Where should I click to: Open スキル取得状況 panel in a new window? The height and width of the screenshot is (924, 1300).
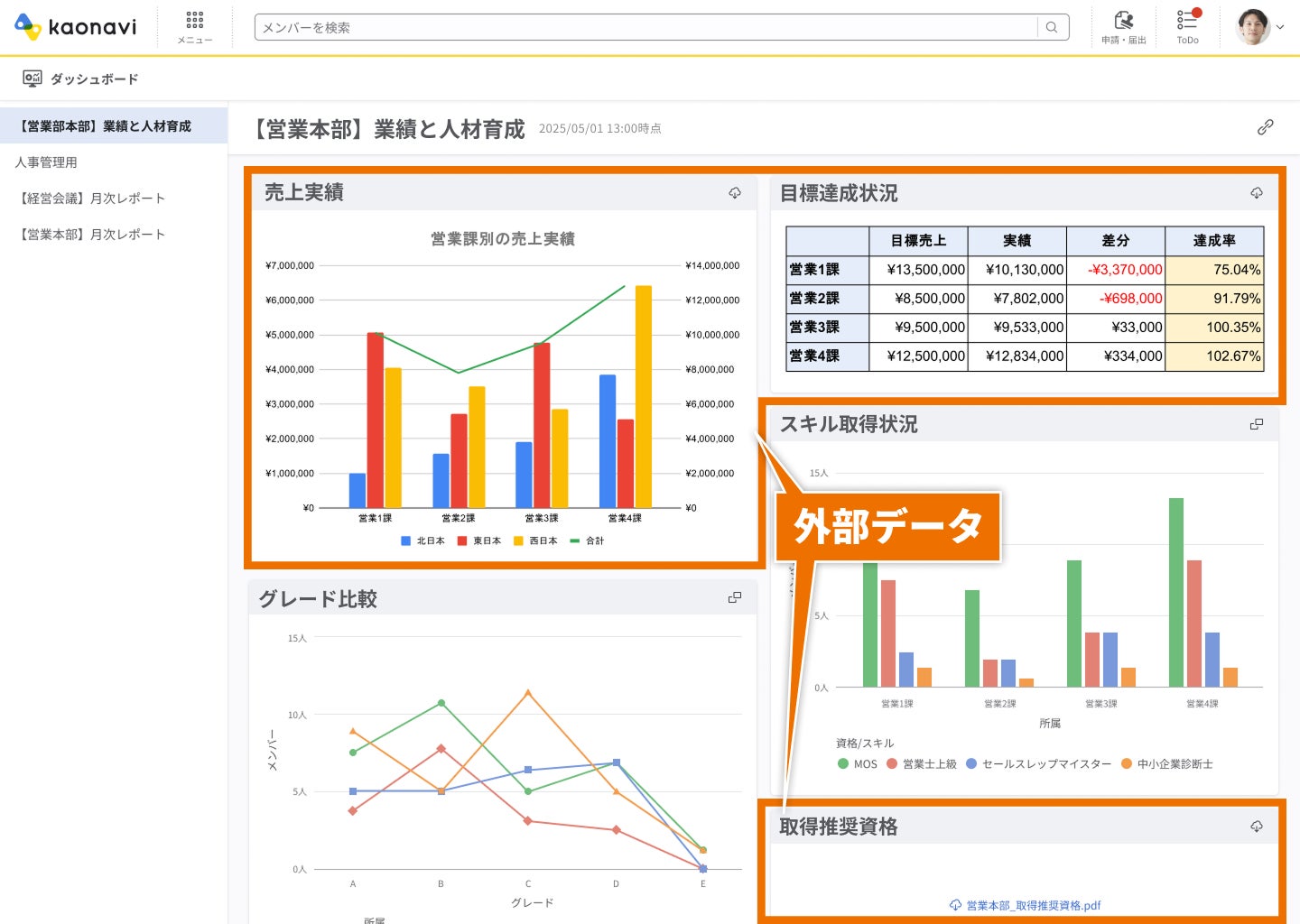tap(1257, 424)
